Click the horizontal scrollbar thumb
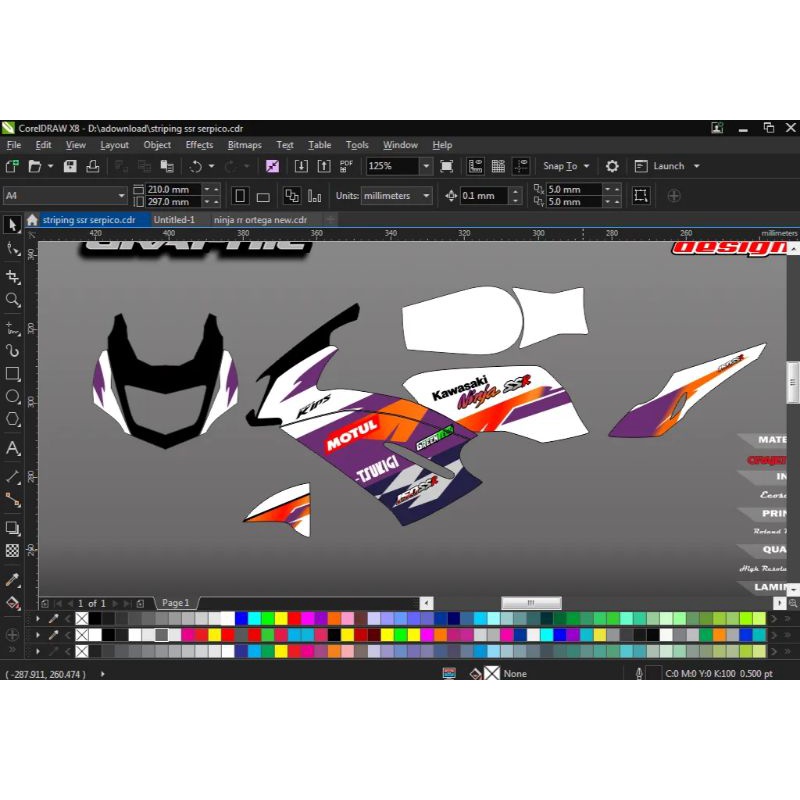Screen dimensions: 800x800 tap(531, 603)
